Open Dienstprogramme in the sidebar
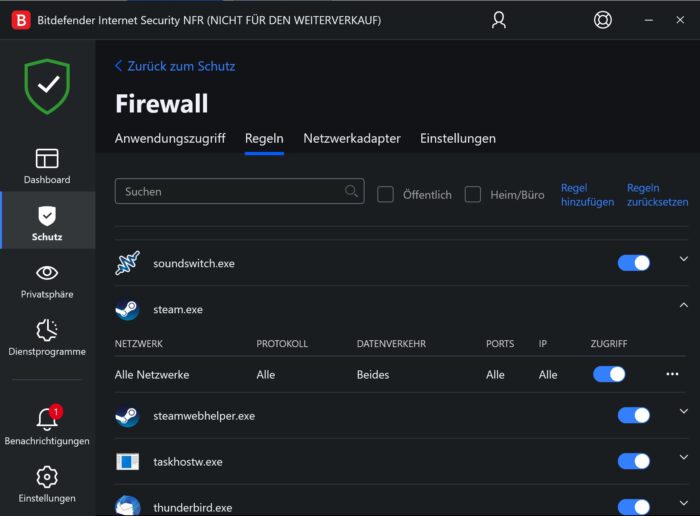Viewport: 700px width, 516px height. (47, 337)
